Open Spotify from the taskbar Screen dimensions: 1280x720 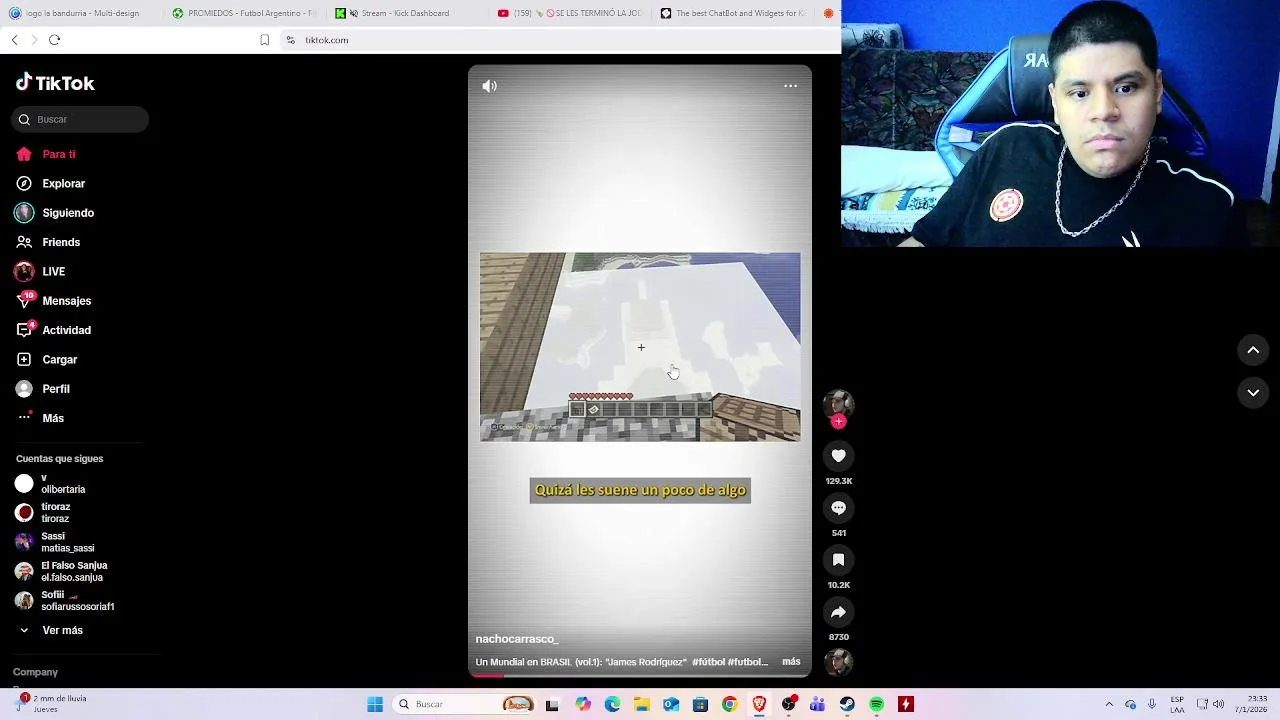click(876, 704)
